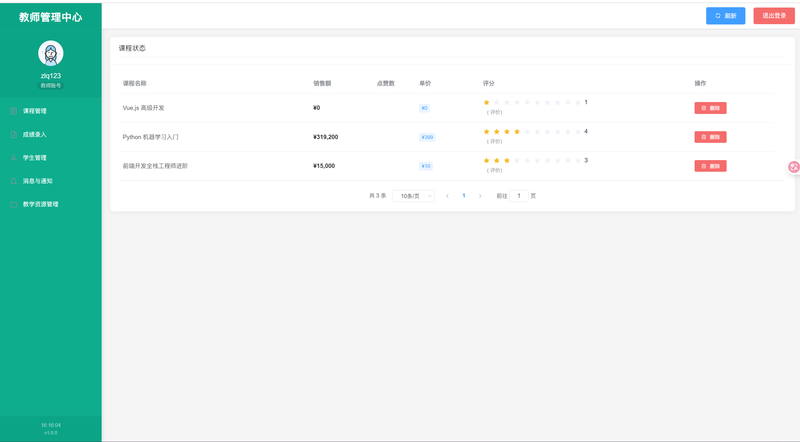Select page number 1 in pagination
Screen dimensions: 800x442
click(x=464, y=195)
